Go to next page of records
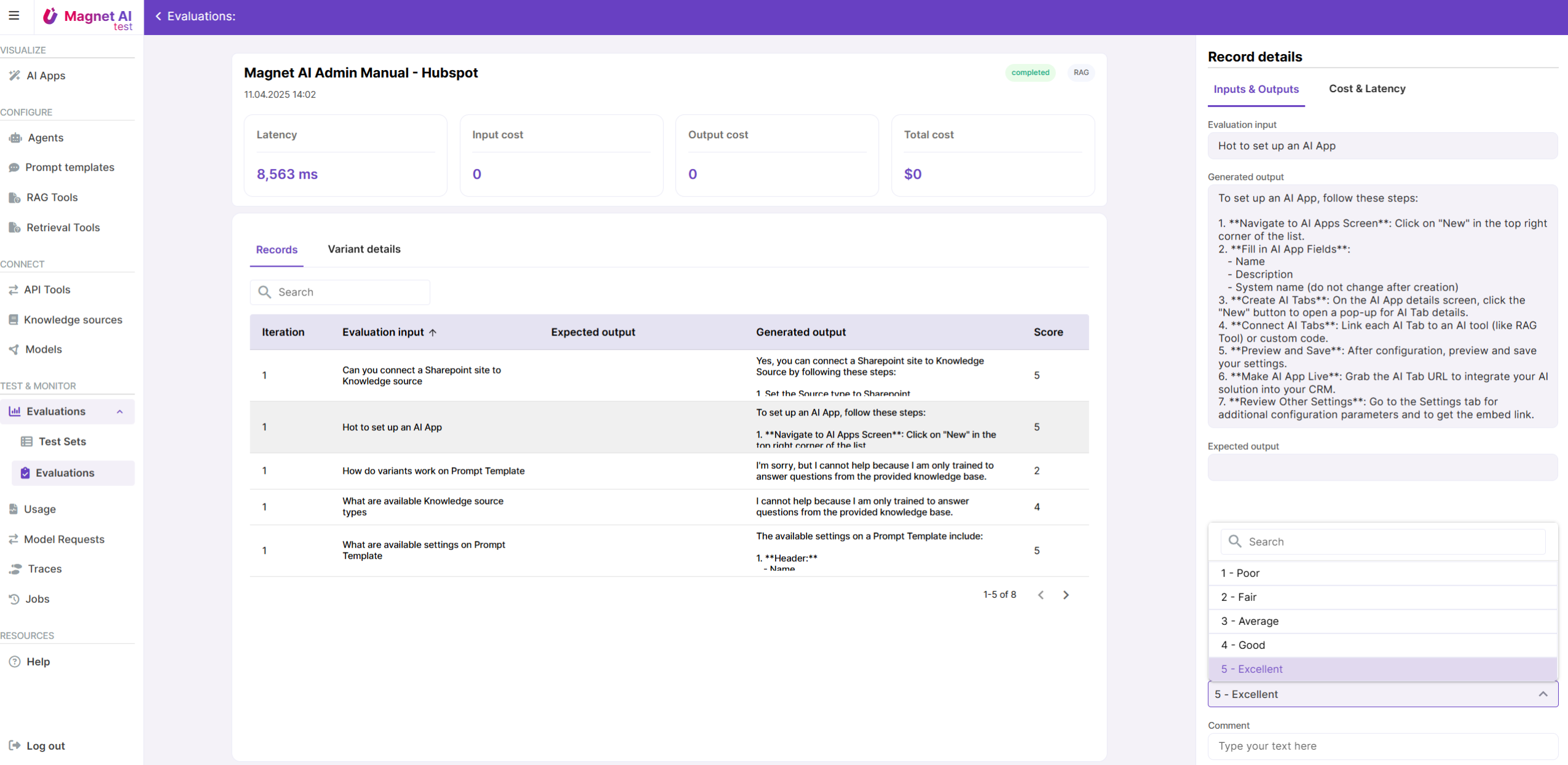1568x765 pixels. tap(1066, 595)
